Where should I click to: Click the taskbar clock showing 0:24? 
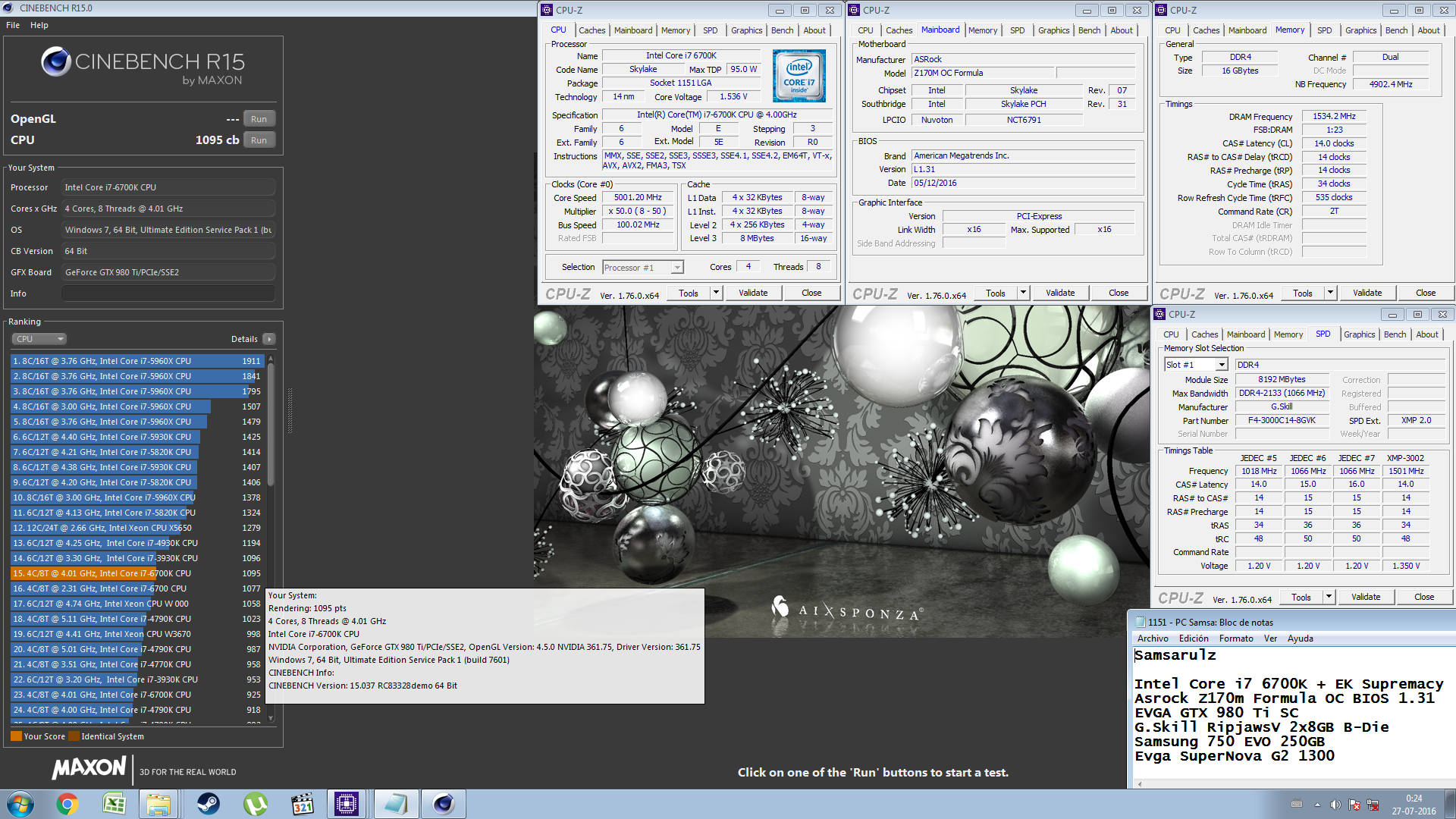tap(1414, 805)
